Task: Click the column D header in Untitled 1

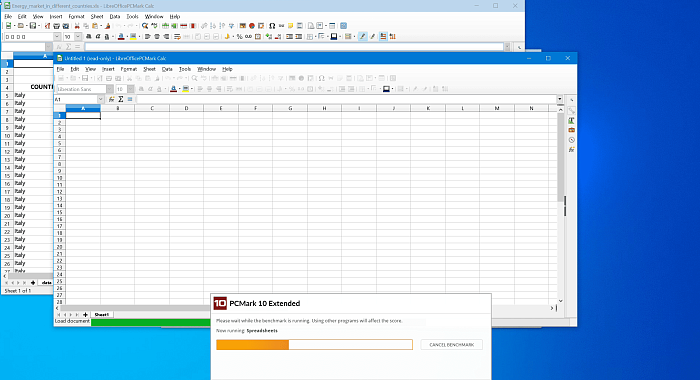Action: [186, 108]
